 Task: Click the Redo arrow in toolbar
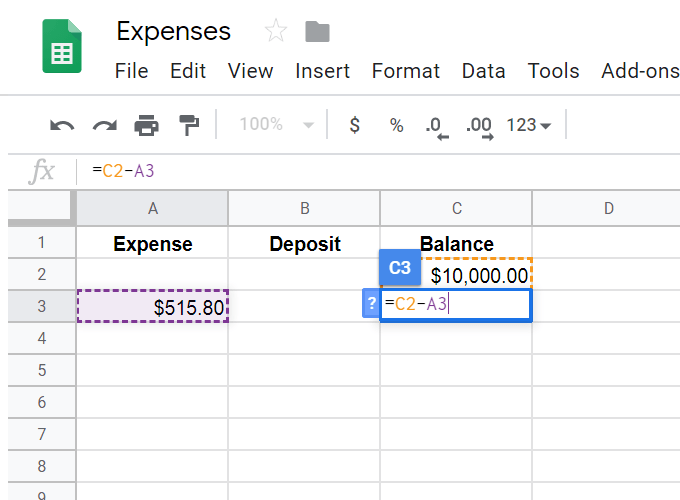[105, 126]
